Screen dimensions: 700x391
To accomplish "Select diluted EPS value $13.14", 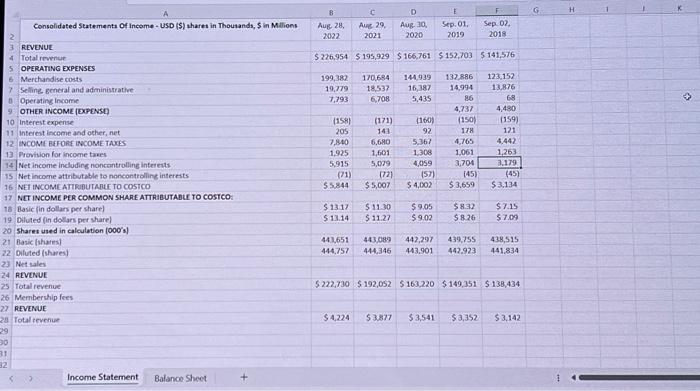I will 336,218.
